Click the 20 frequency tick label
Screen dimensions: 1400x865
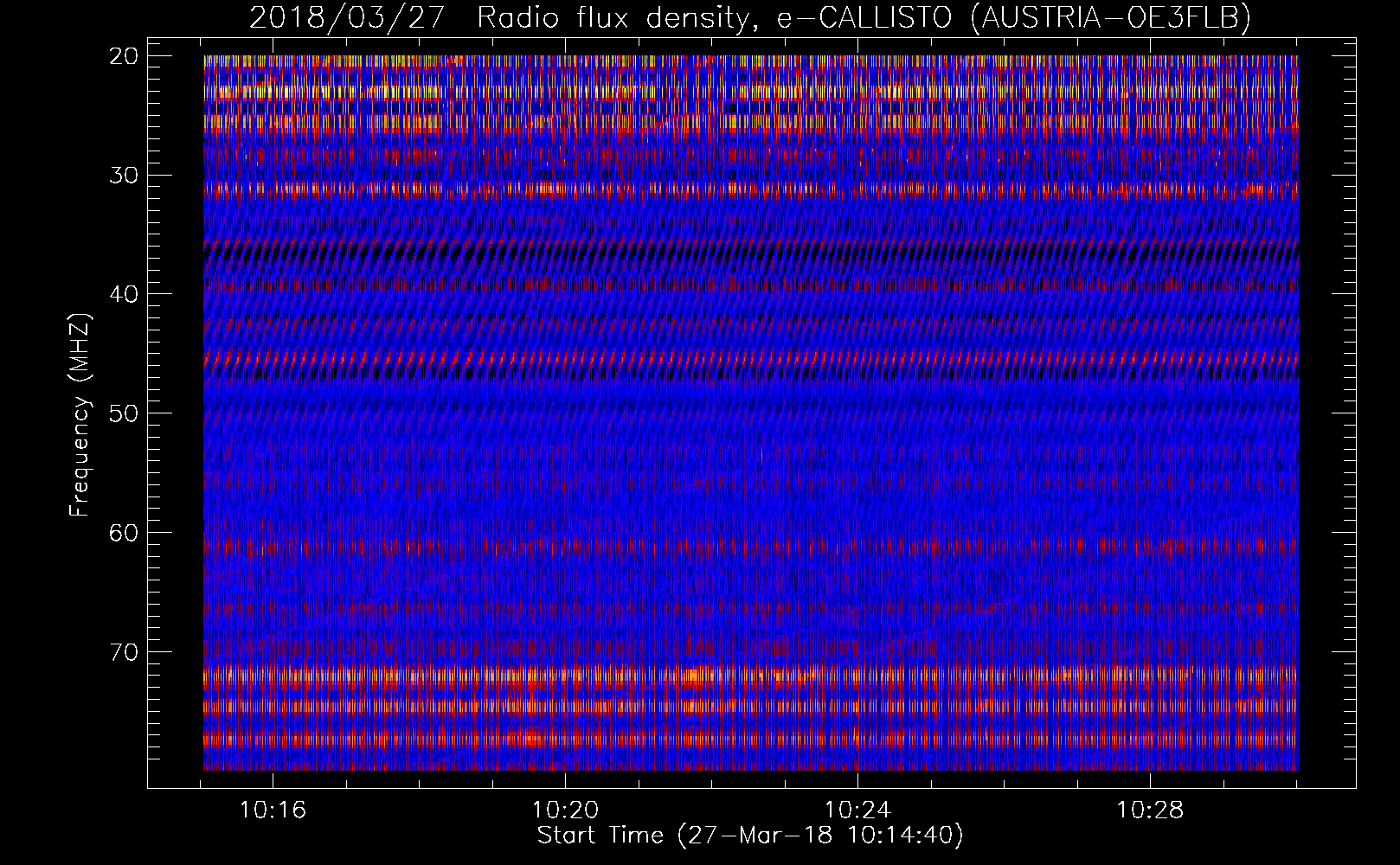coord(124,56)
